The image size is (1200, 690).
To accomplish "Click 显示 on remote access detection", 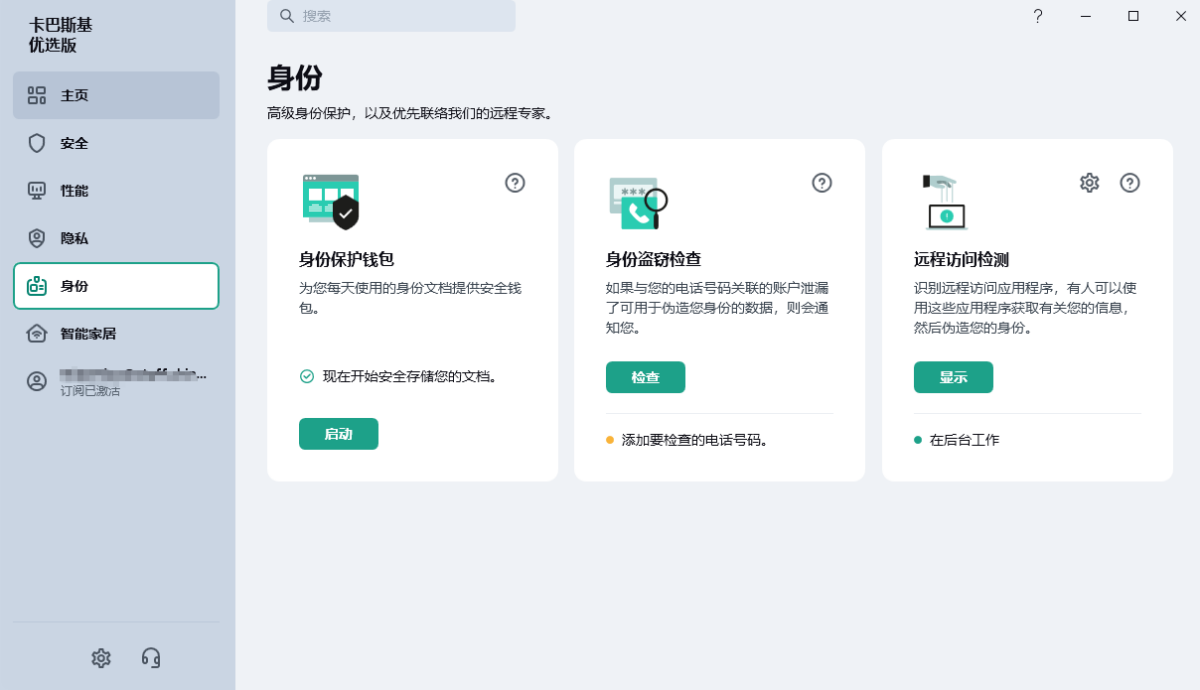I will [x=953, y=377].
